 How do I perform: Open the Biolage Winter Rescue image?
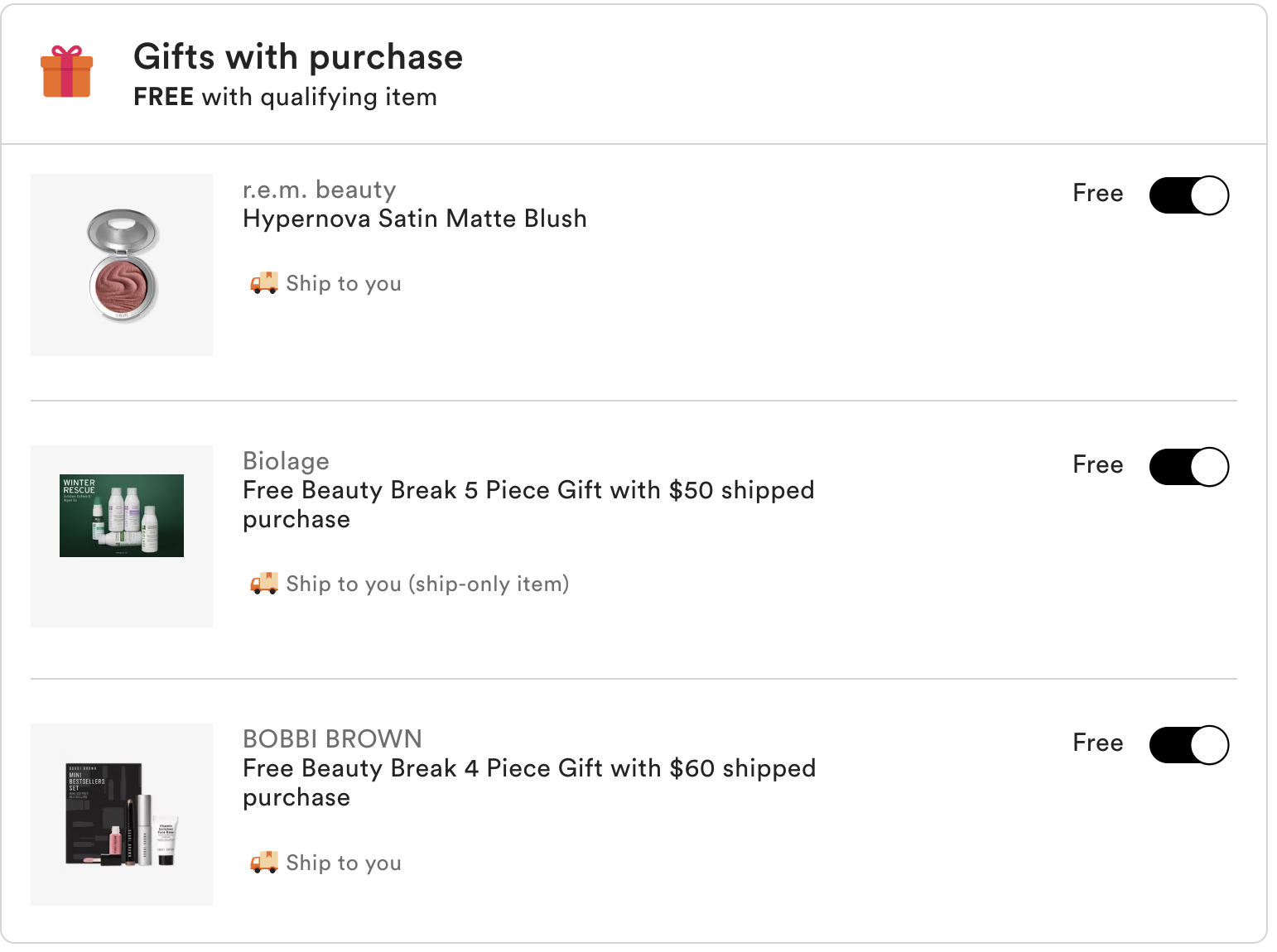122,516
